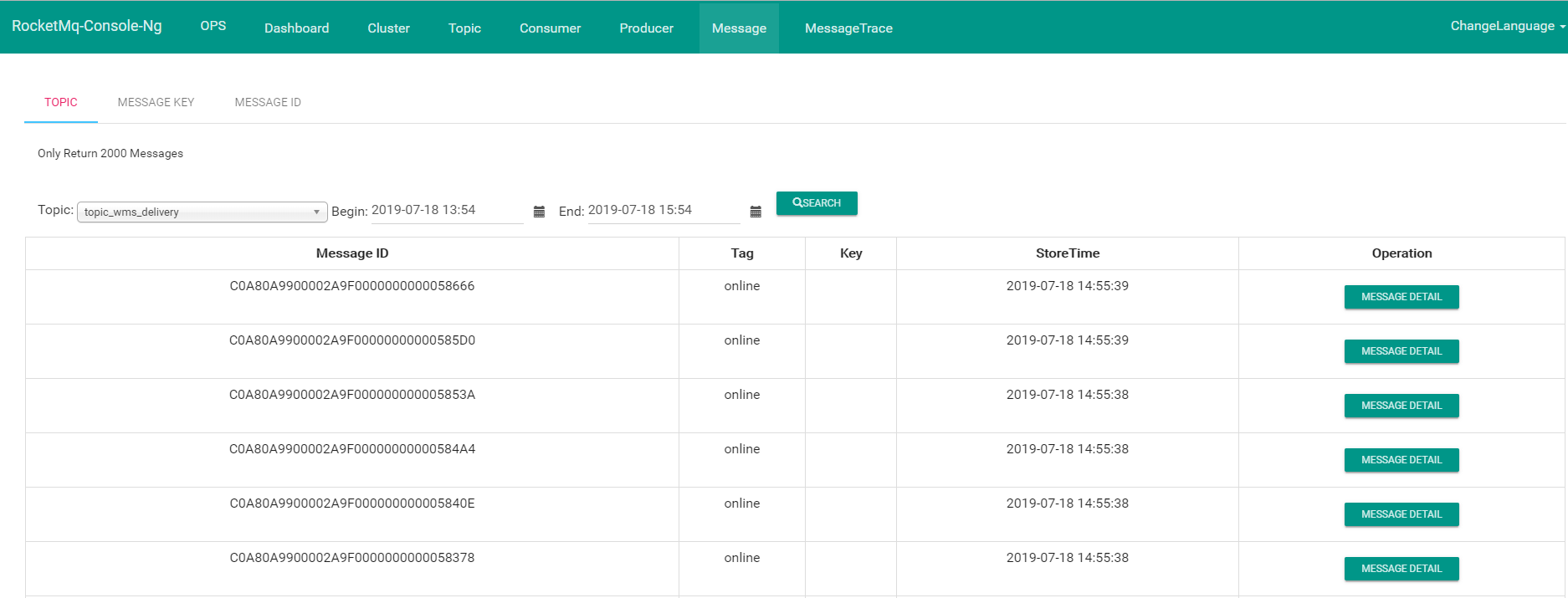Click the Key column header

pos(851,253)
